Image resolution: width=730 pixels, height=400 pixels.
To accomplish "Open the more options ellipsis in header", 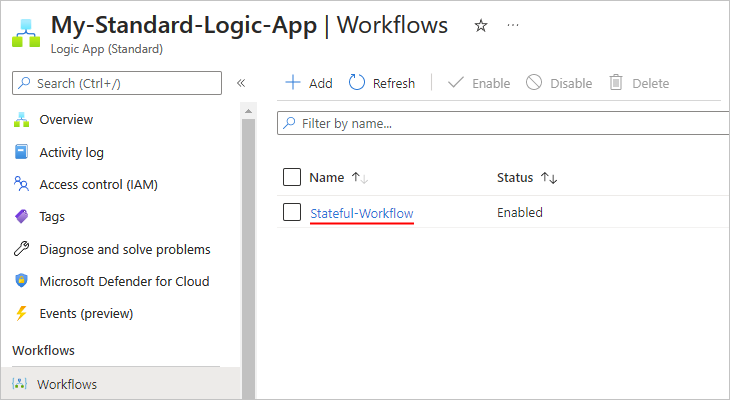I will pyautogui.click(x=513, y=25).
